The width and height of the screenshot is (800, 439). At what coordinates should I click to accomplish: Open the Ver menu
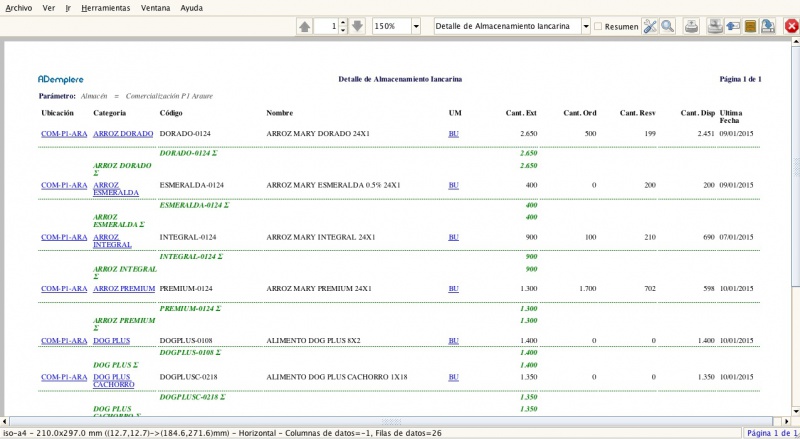coord(48,8)
